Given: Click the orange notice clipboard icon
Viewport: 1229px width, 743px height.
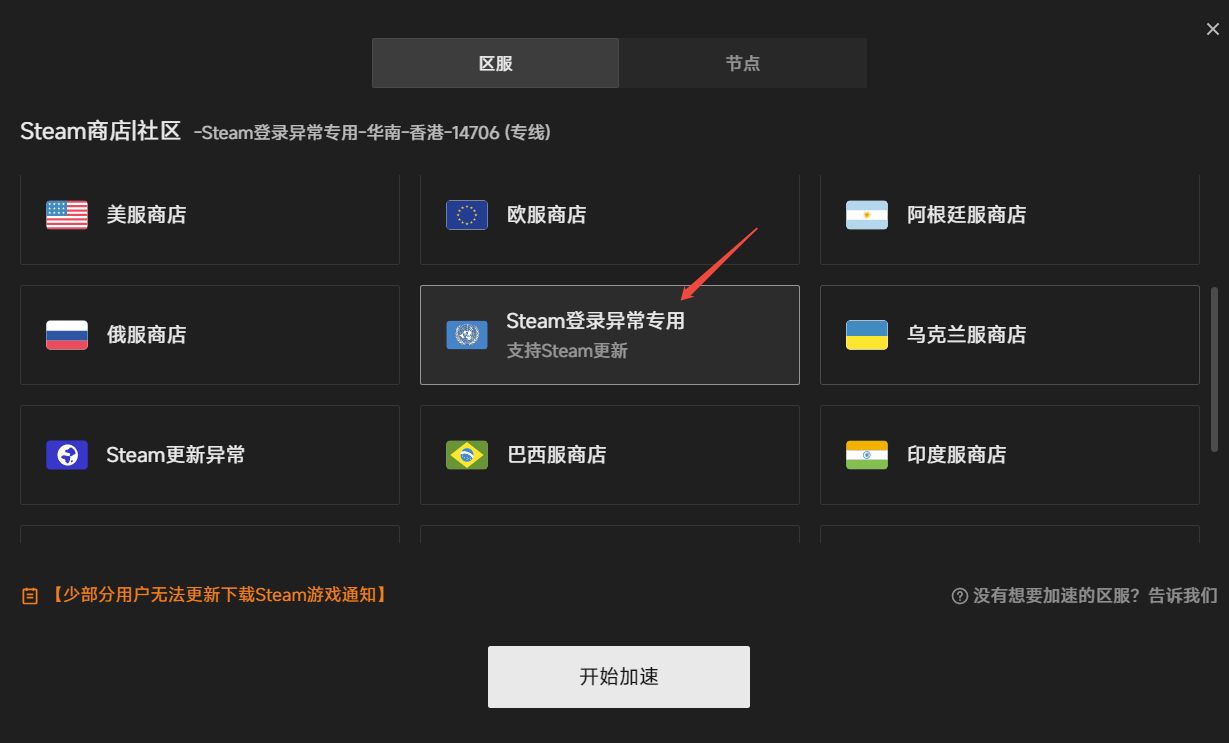Looking at the screenshot, I should pos(30,596).
